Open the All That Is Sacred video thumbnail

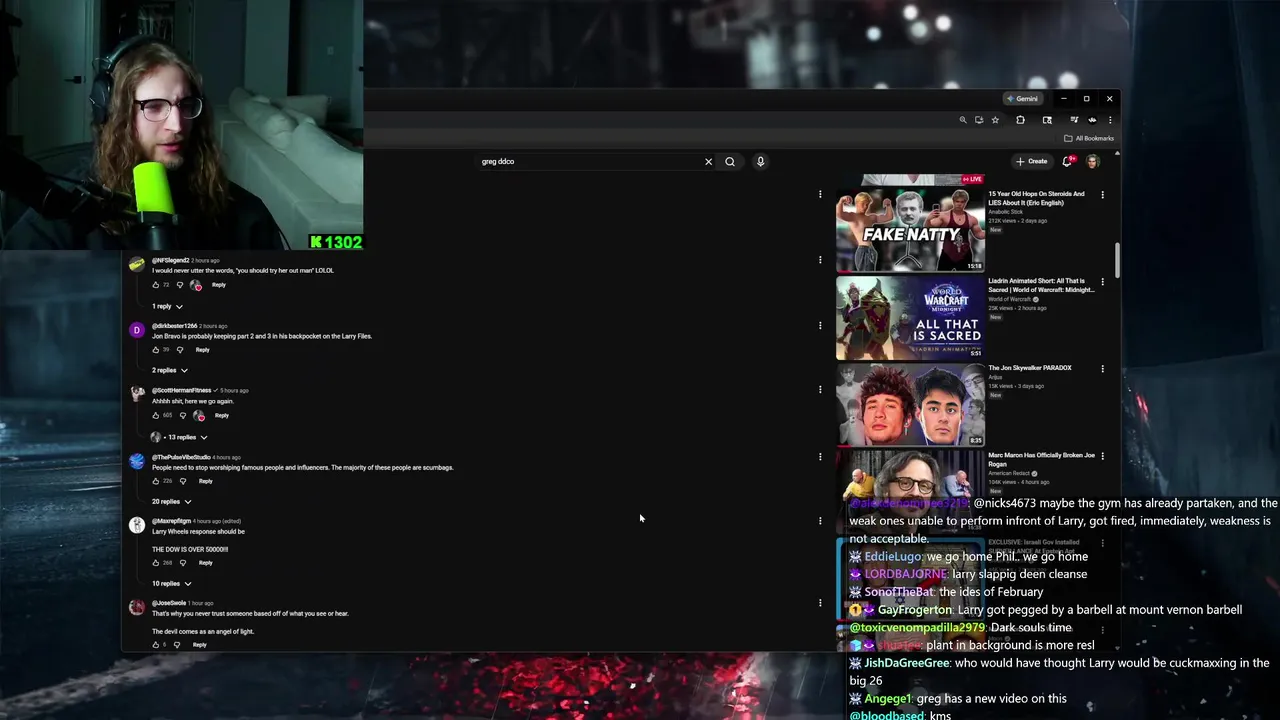click(x=910, y=317)
